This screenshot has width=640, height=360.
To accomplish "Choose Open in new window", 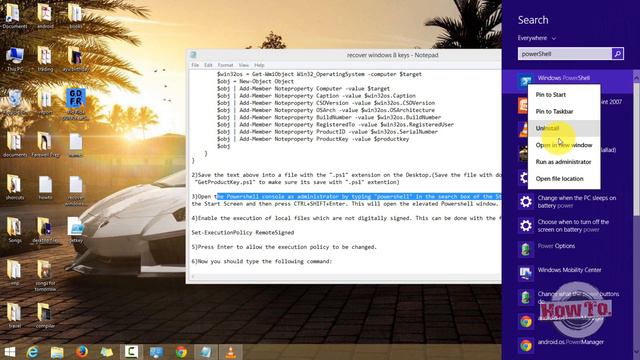I will click(x=564, y=145).
